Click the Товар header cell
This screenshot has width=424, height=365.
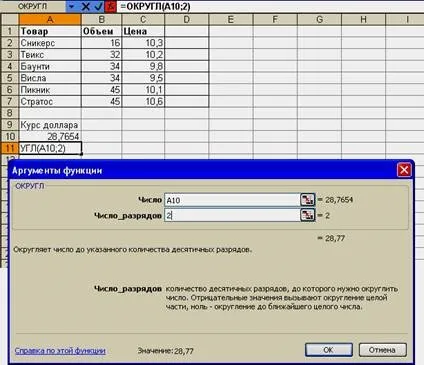click(50, 31)
